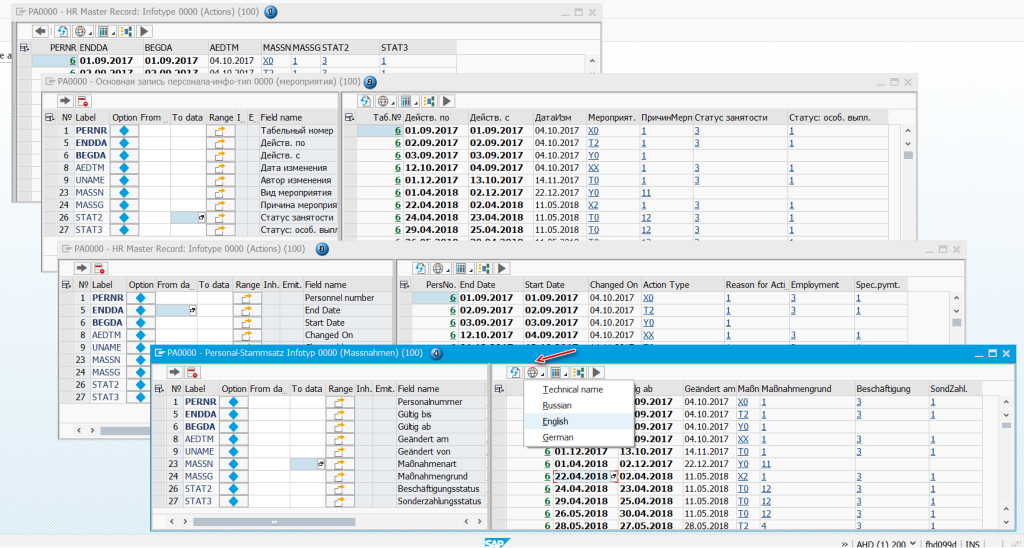1024x548 pixels.
Task: Click refresh icon in German window toolbar
Action: click(515, 372)
